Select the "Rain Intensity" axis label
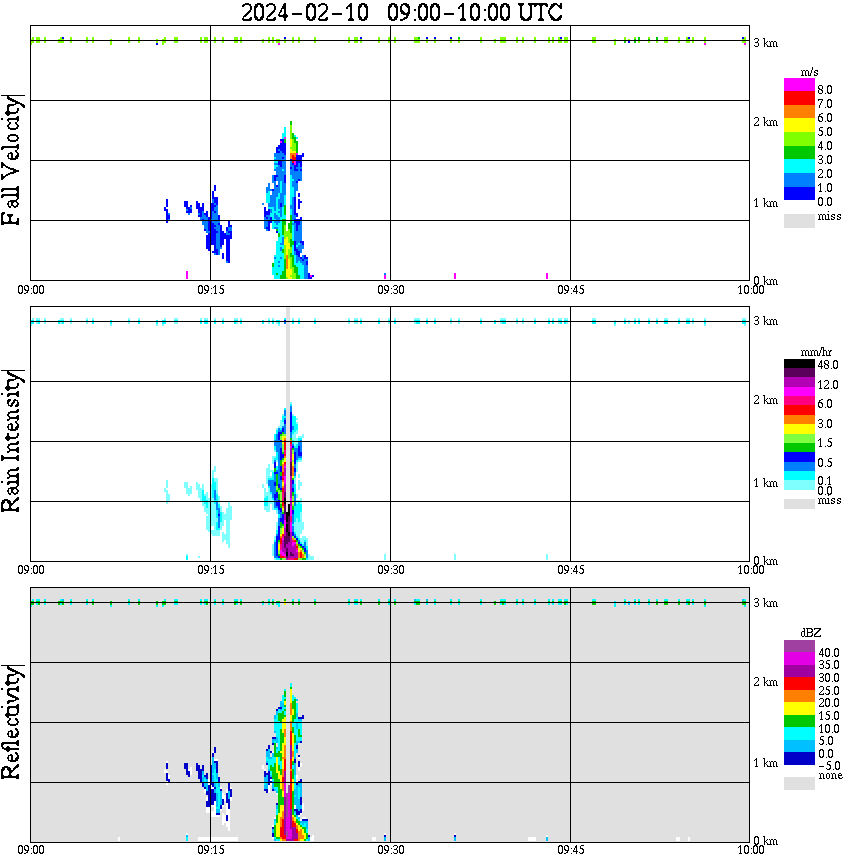The height and width of the screenshot is (868, 850). (12, 441)
